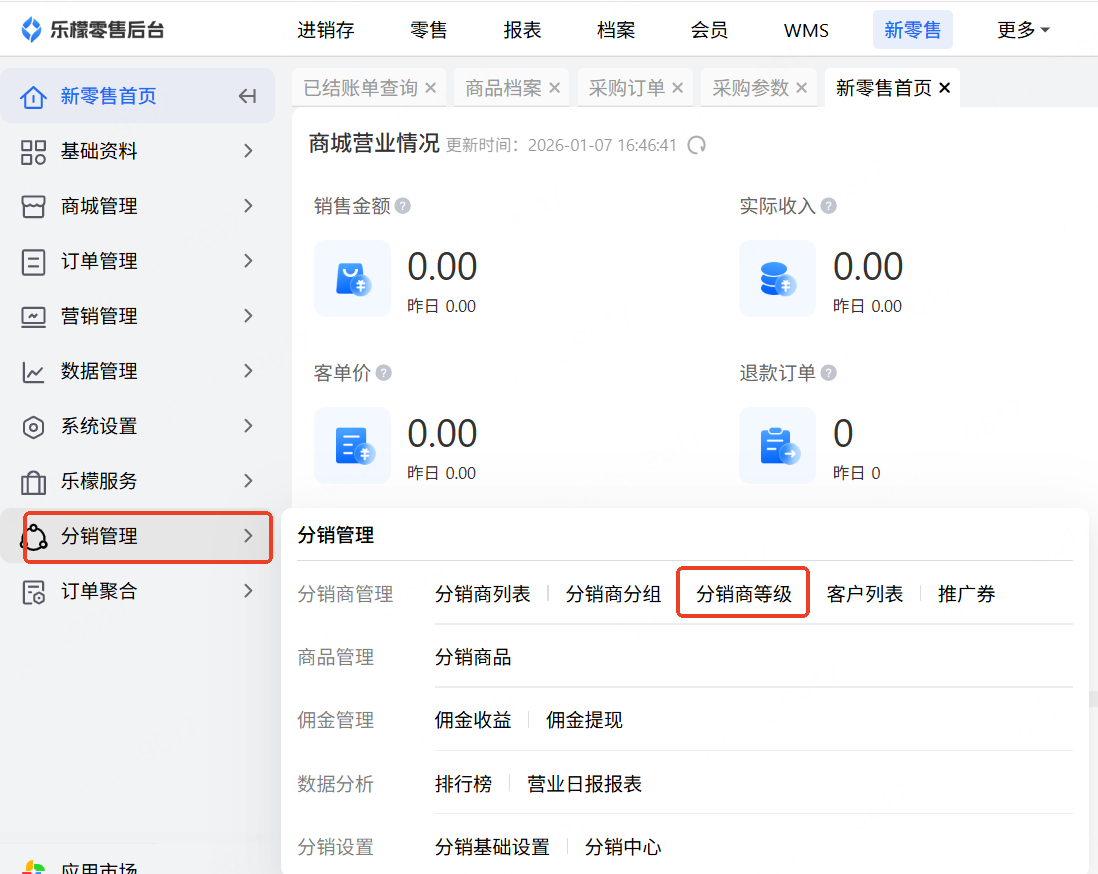Switch to the 采购订单 tab
Screen dimensions: 1098x874
click(x=627, y=88)
